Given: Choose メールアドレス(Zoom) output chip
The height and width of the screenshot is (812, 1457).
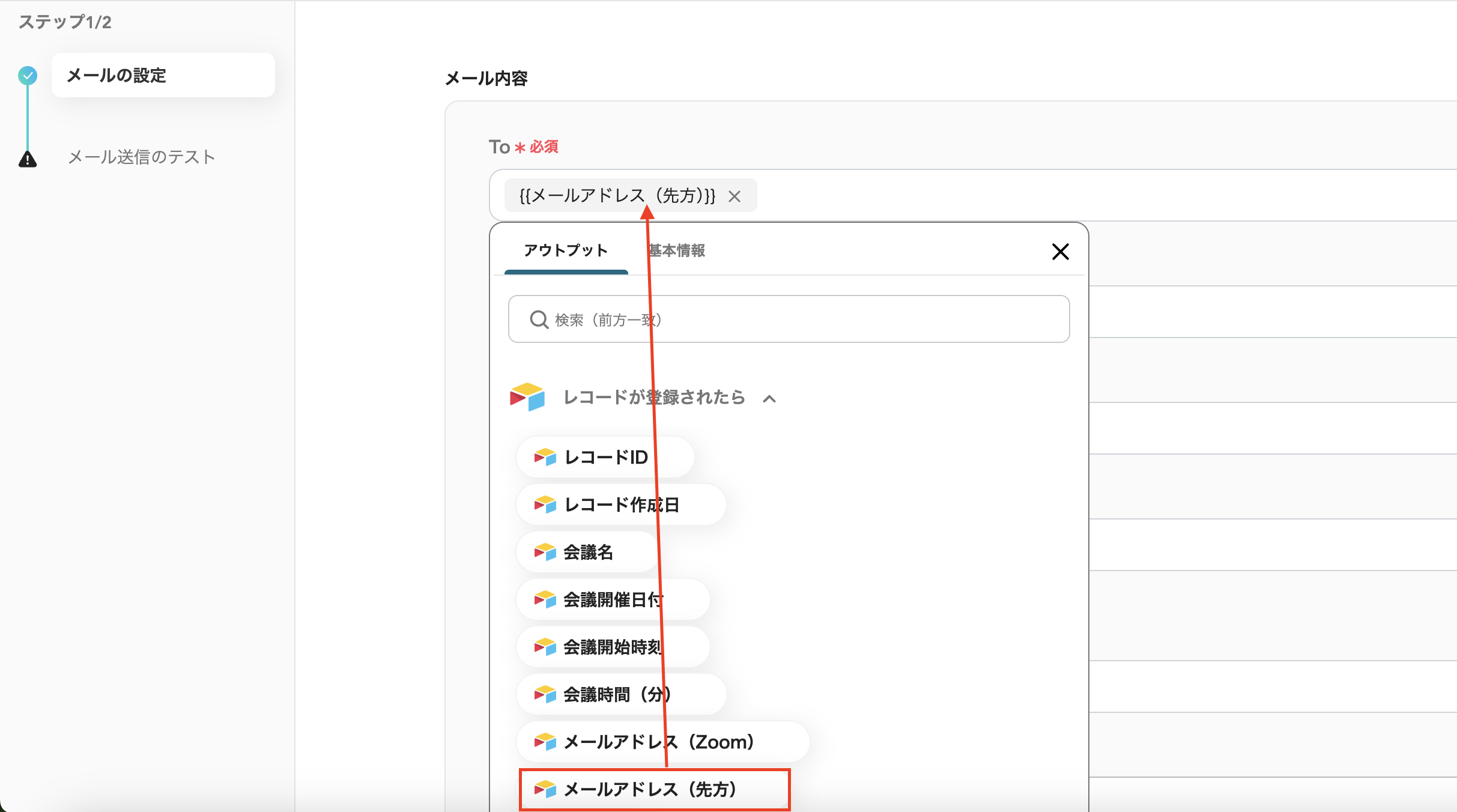Looking at the screenshot, I should [662, 742].
